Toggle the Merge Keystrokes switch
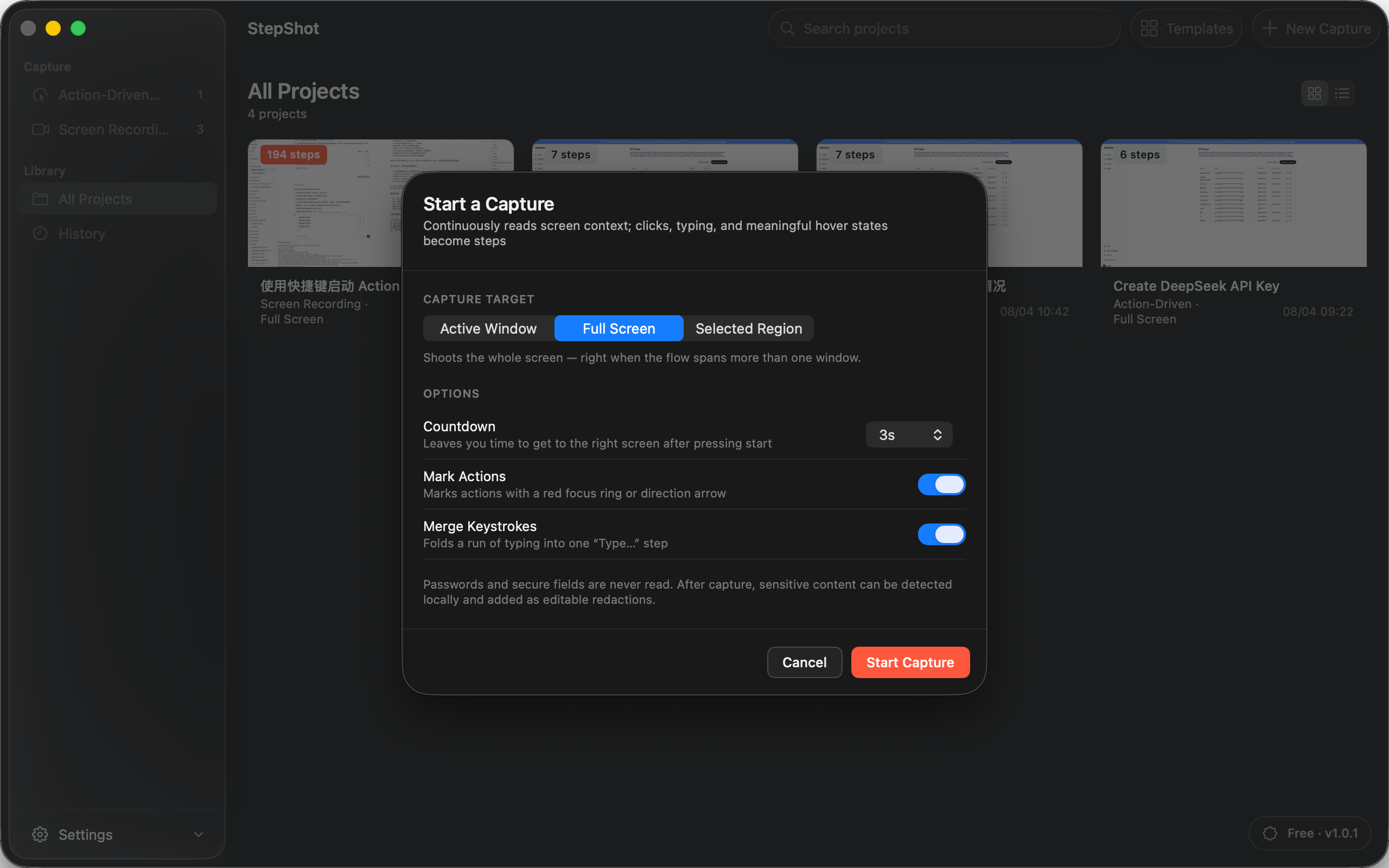 click(x=941, y=534)
